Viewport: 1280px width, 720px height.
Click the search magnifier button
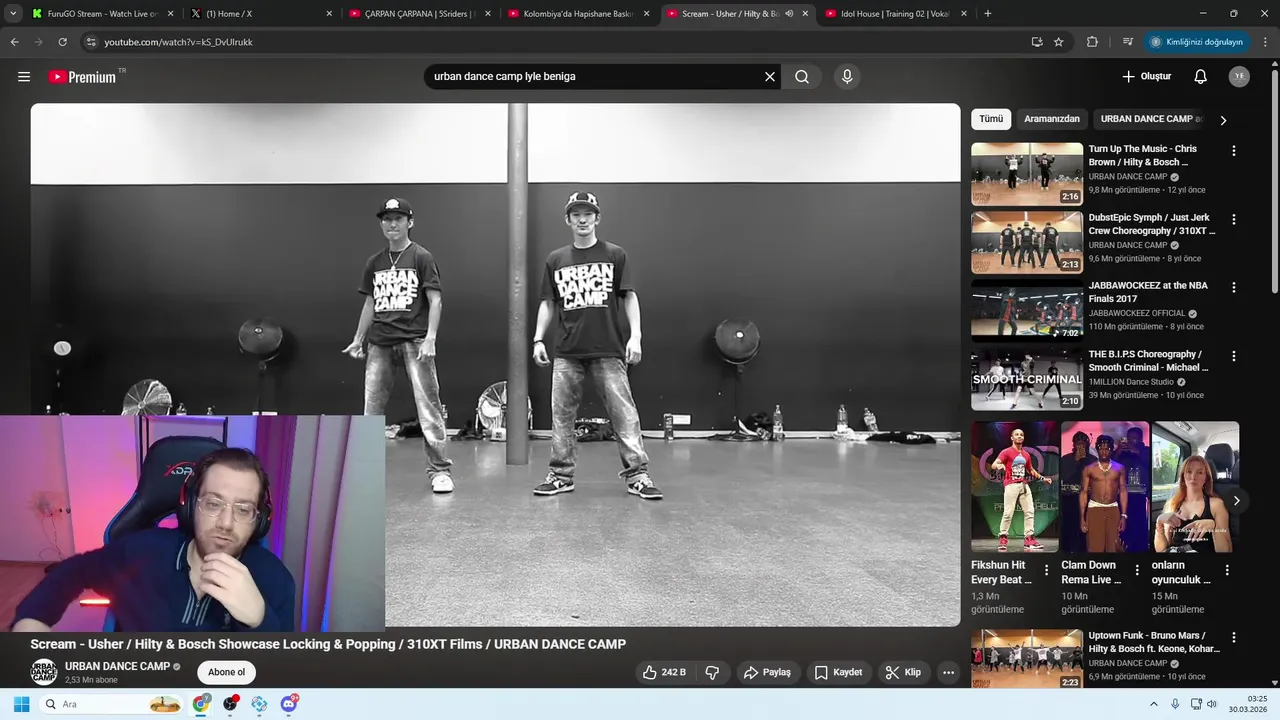[x=802, y=76]
